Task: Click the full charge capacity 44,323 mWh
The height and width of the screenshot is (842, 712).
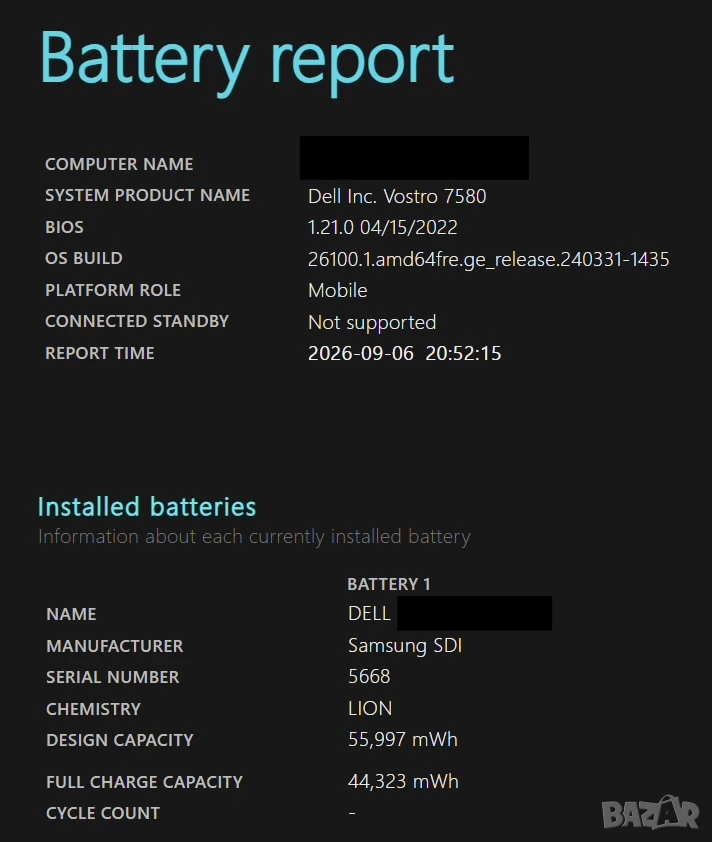Action: (x=403, y=781)
